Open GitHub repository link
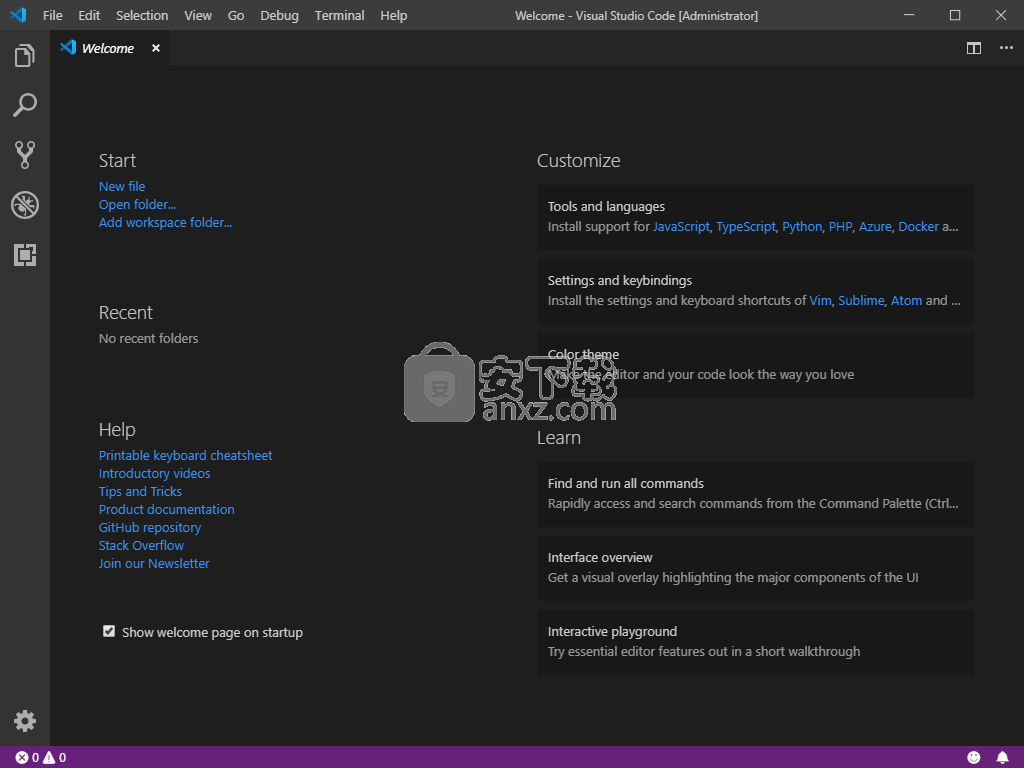The image size is (1024, 768). coord(150,527)
